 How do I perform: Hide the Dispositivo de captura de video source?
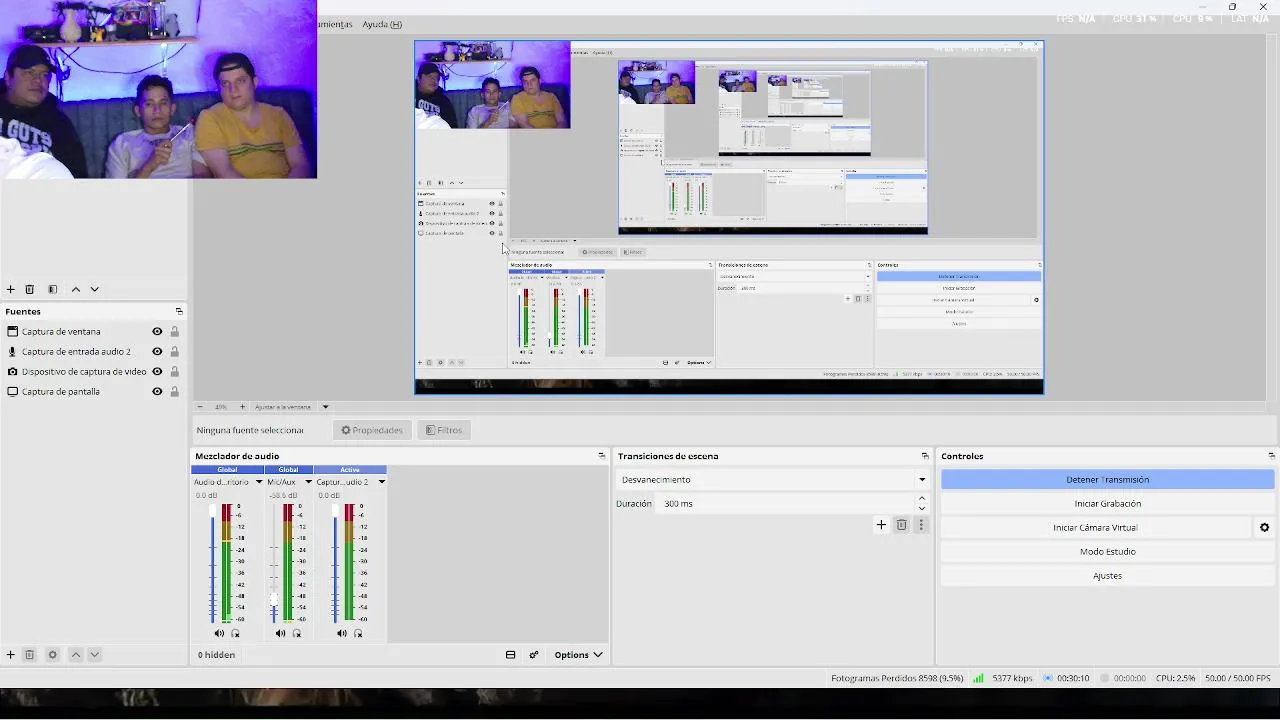coord(157,371)
